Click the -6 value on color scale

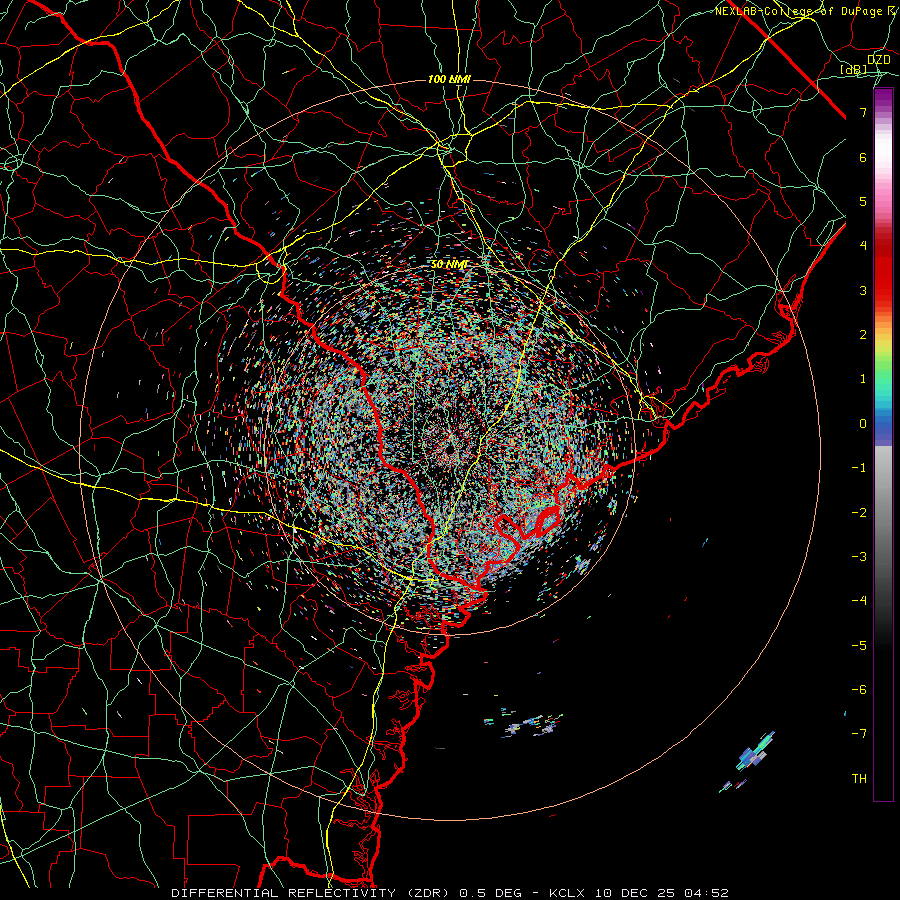859,690
